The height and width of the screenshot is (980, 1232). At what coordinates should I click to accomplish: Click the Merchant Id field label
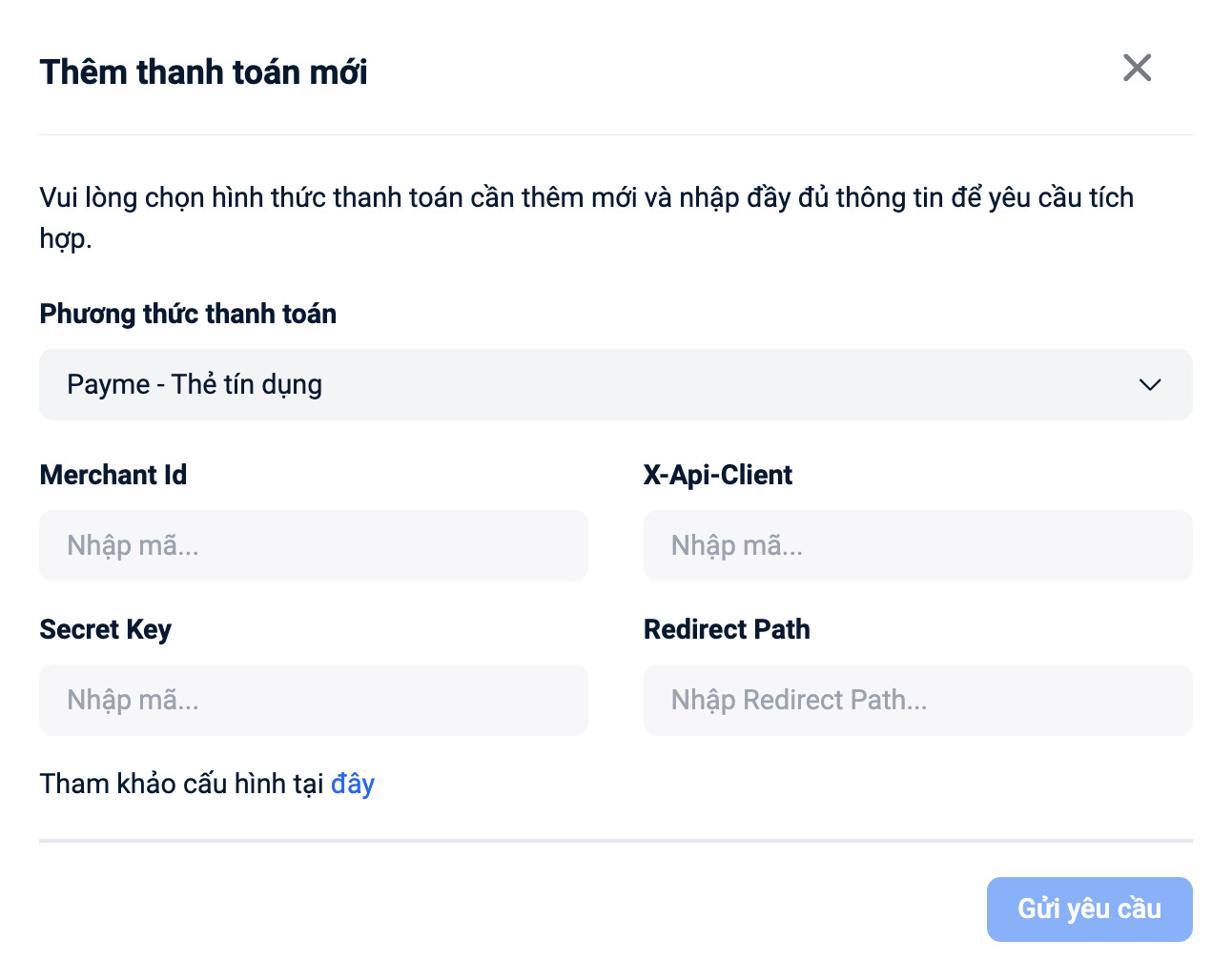coord(113,475)
